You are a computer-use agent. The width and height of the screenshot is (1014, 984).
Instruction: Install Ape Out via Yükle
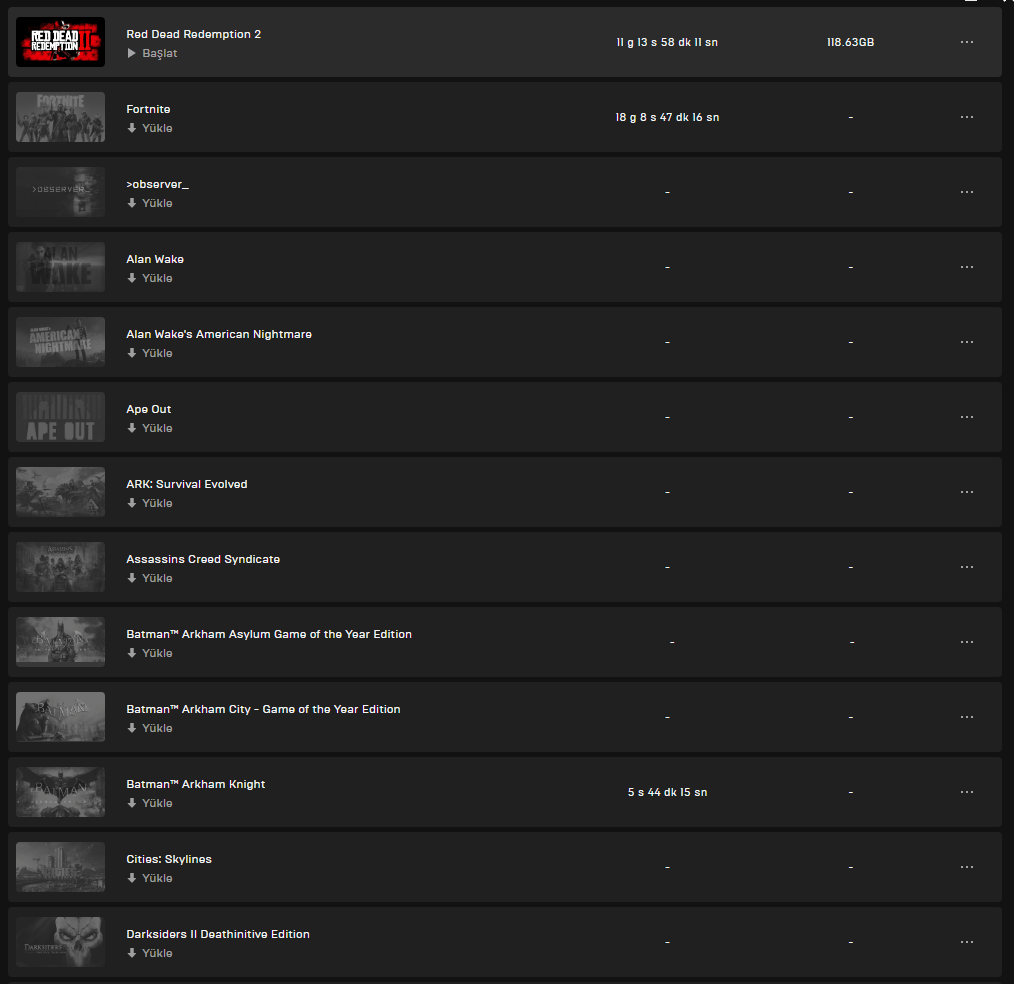click(150, 428)
